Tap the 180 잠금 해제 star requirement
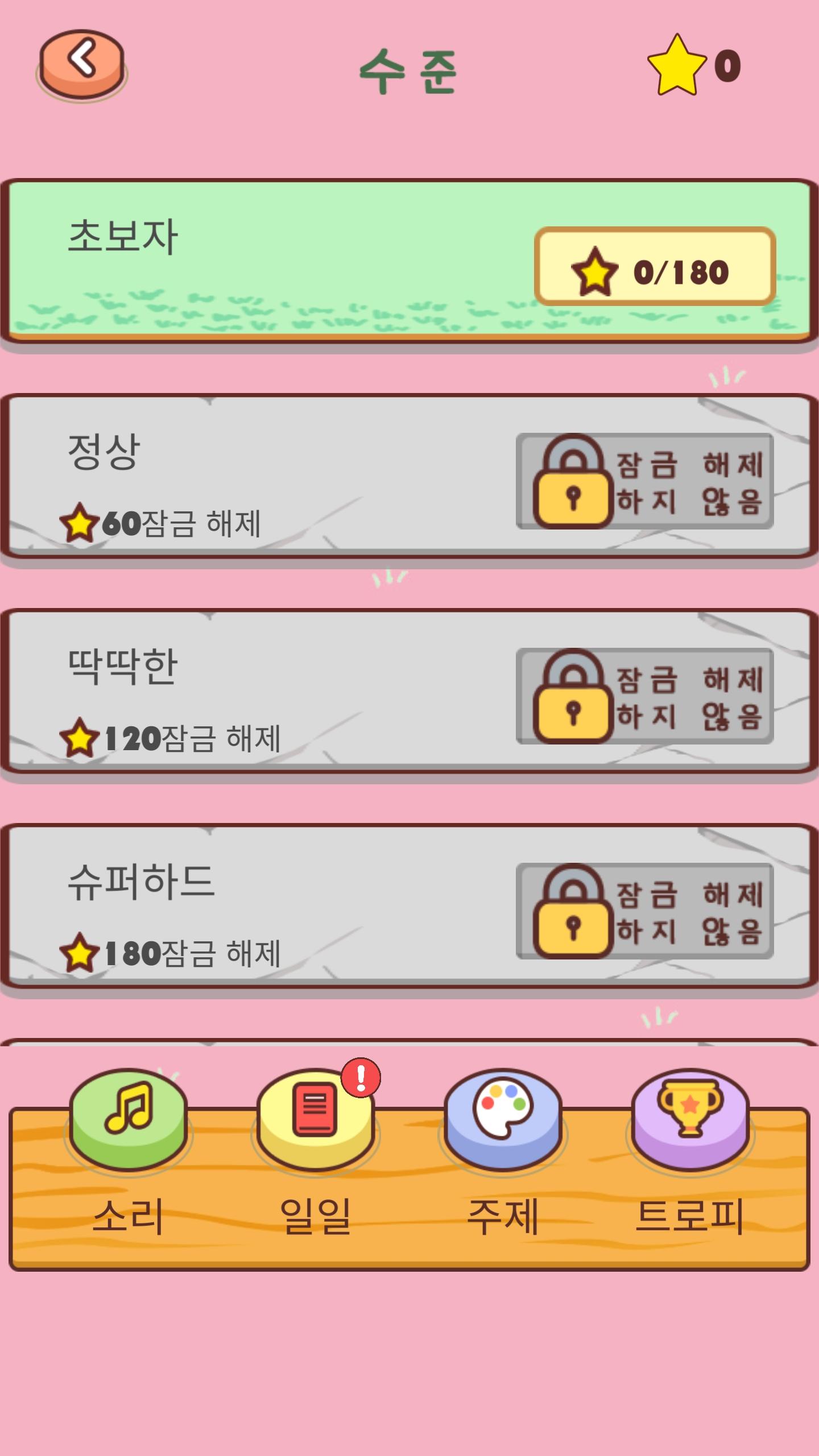 tap(170, 952)
